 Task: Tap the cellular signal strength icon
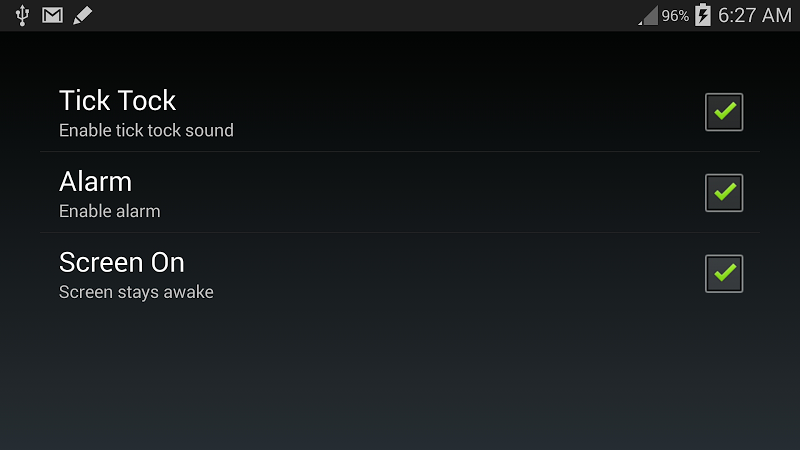648,15
